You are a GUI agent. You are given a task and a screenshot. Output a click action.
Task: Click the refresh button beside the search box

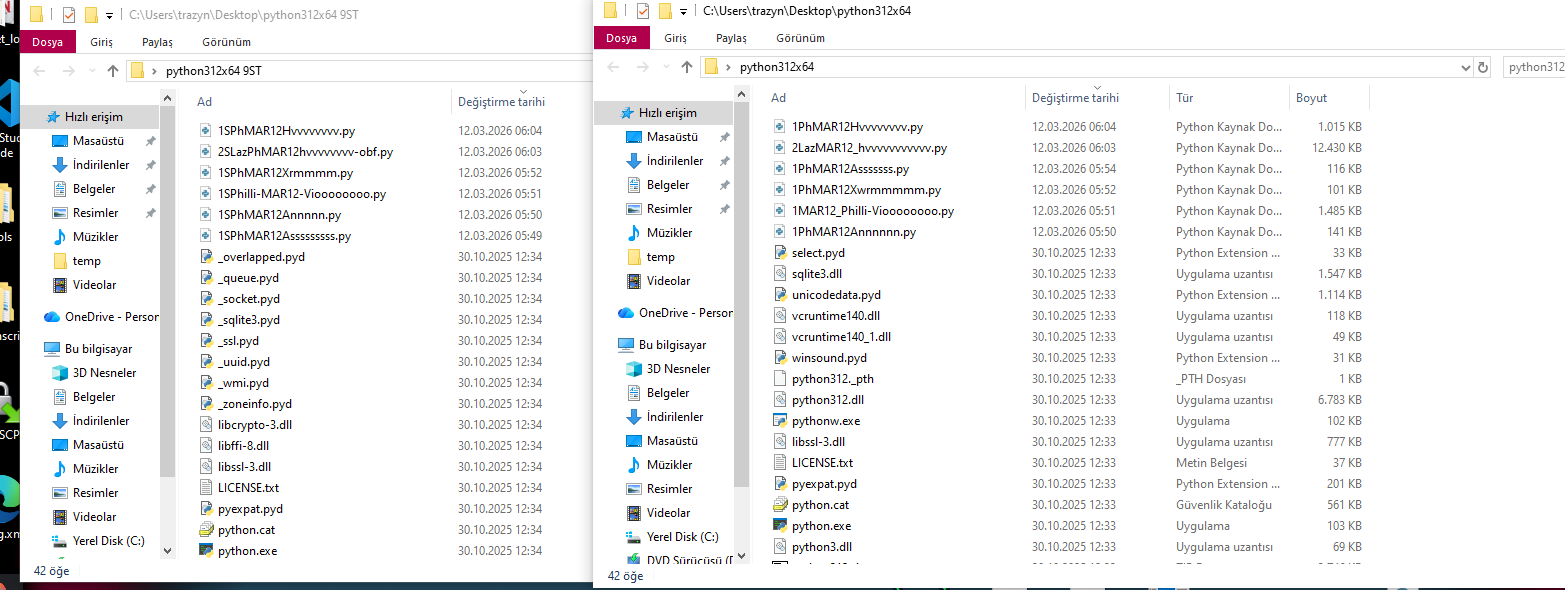click(1483, 67)
